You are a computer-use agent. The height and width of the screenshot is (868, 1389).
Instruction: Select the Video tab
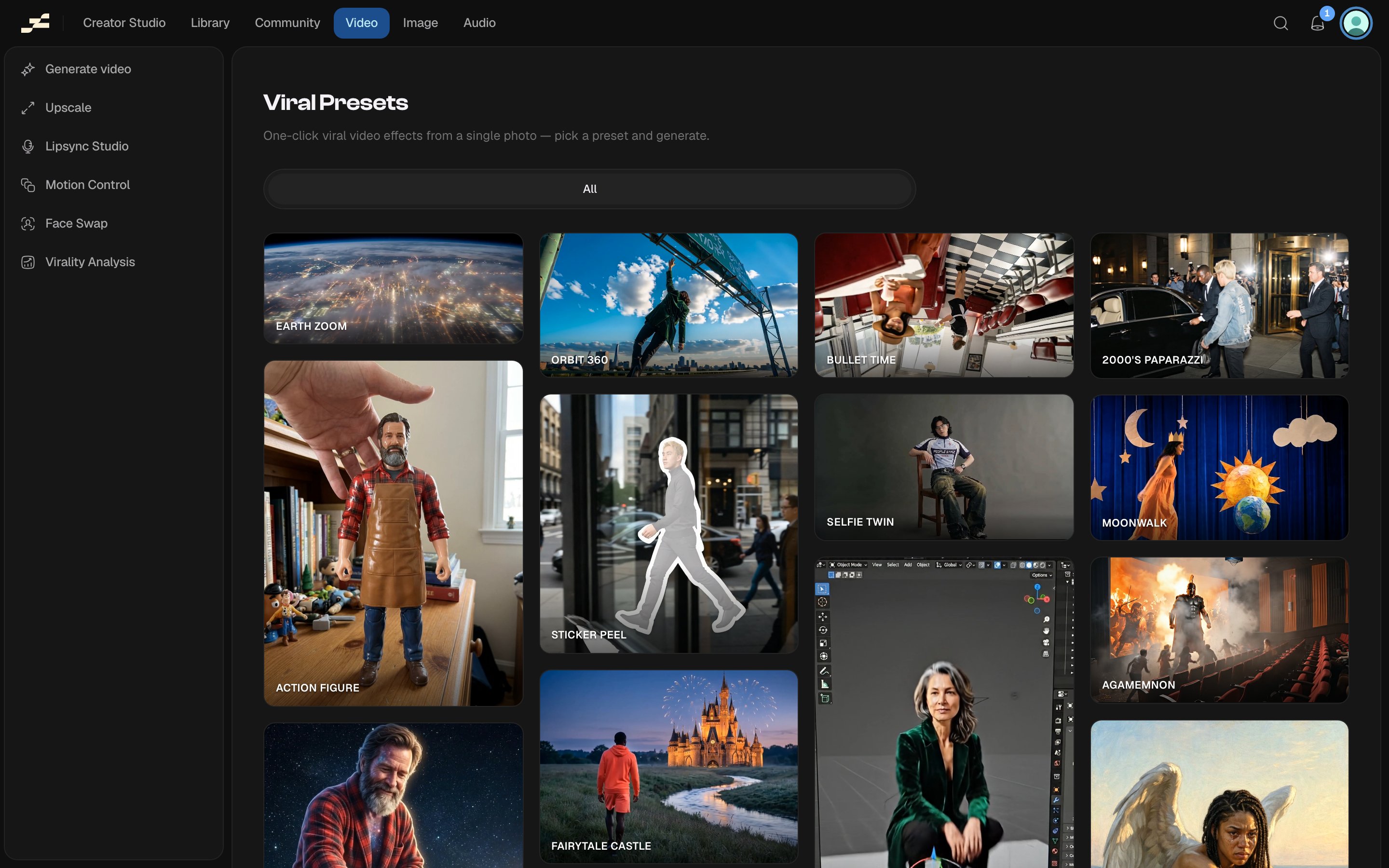coord(362,23)
